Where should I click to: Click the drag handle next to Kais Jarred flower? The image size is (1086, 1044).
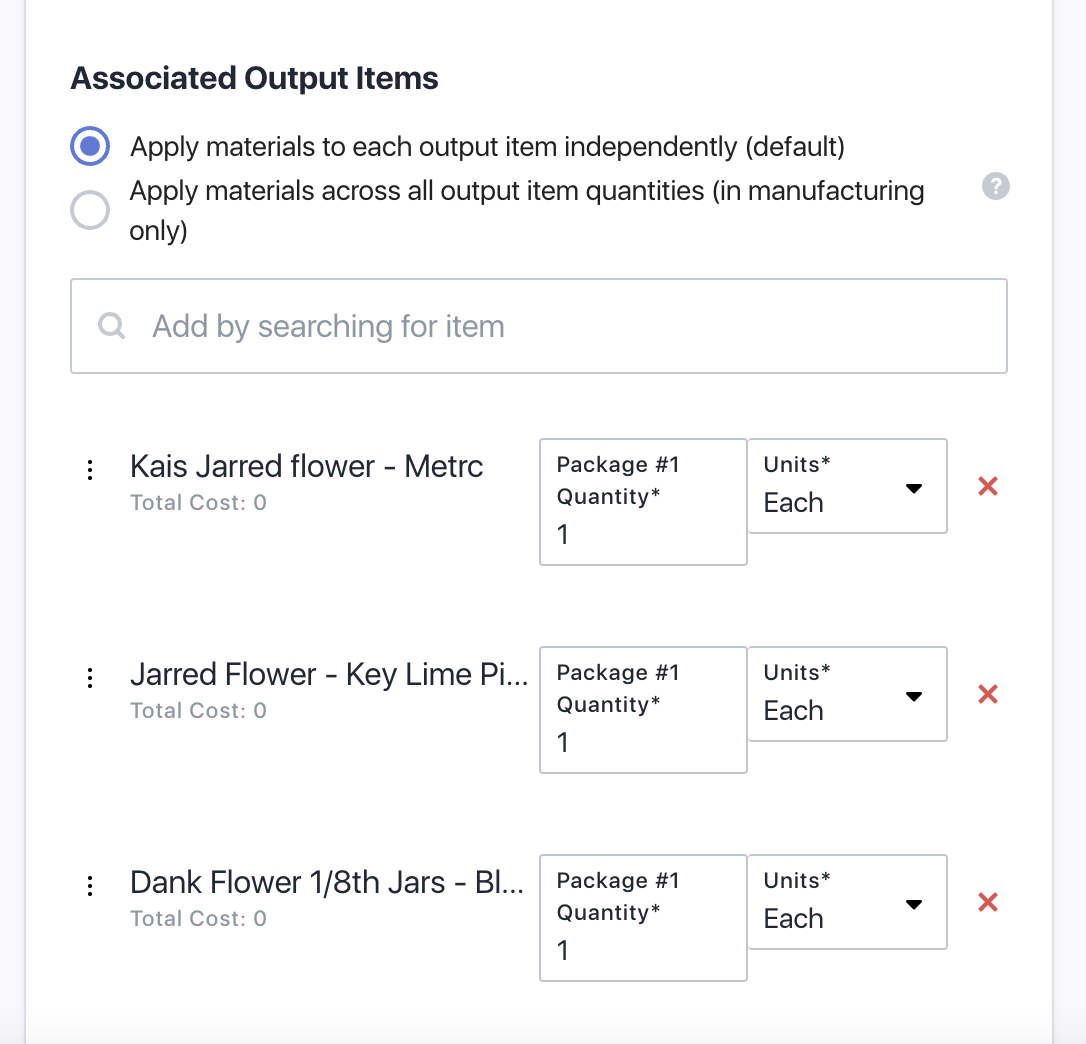point(90,468)
